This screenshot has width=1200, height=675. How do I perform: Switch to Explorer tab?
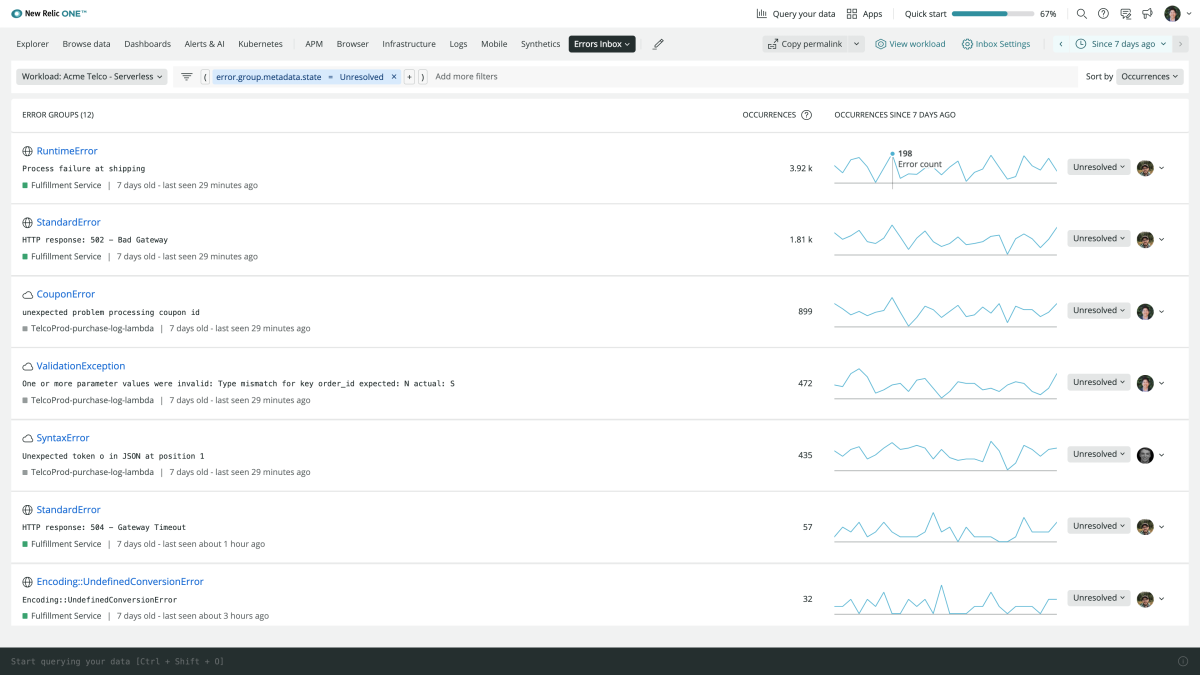pos(33,44)
